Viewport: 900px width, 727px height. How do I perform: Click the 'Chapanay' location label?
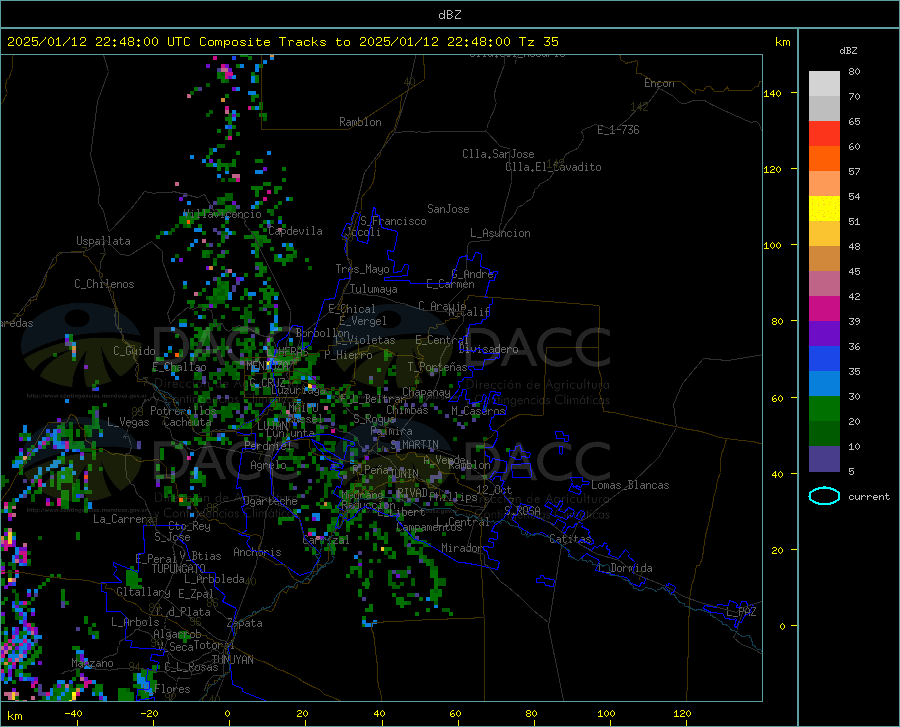coord(426,392)
